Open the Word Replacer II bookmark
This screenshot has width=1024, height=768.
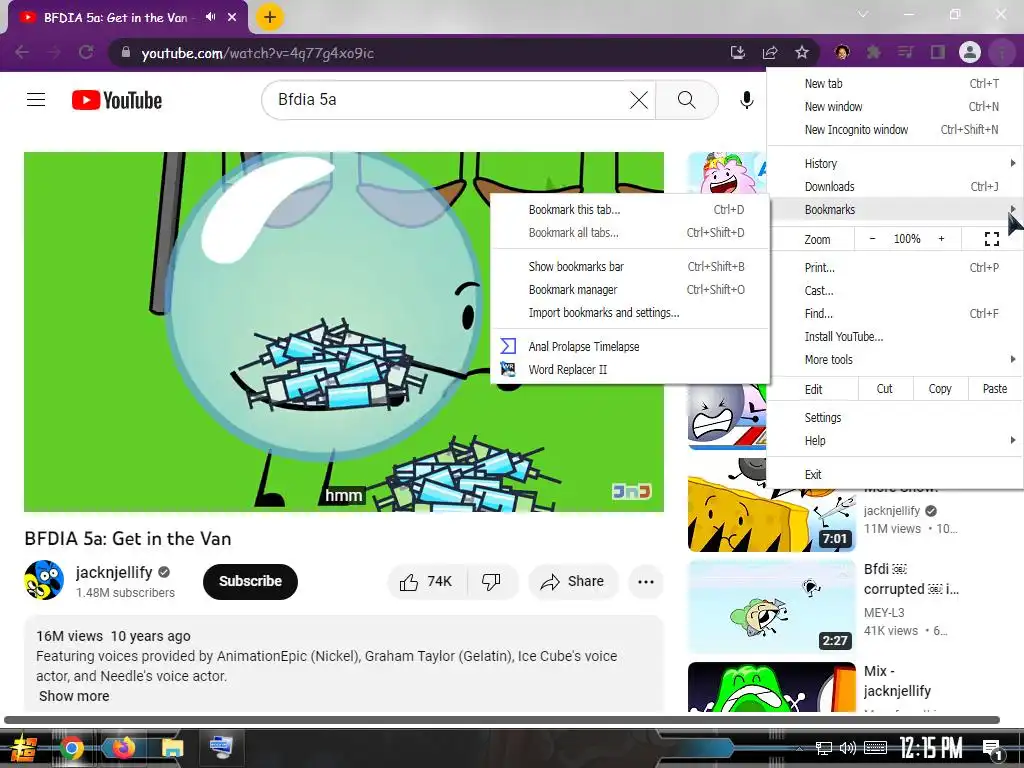point(630,370)
